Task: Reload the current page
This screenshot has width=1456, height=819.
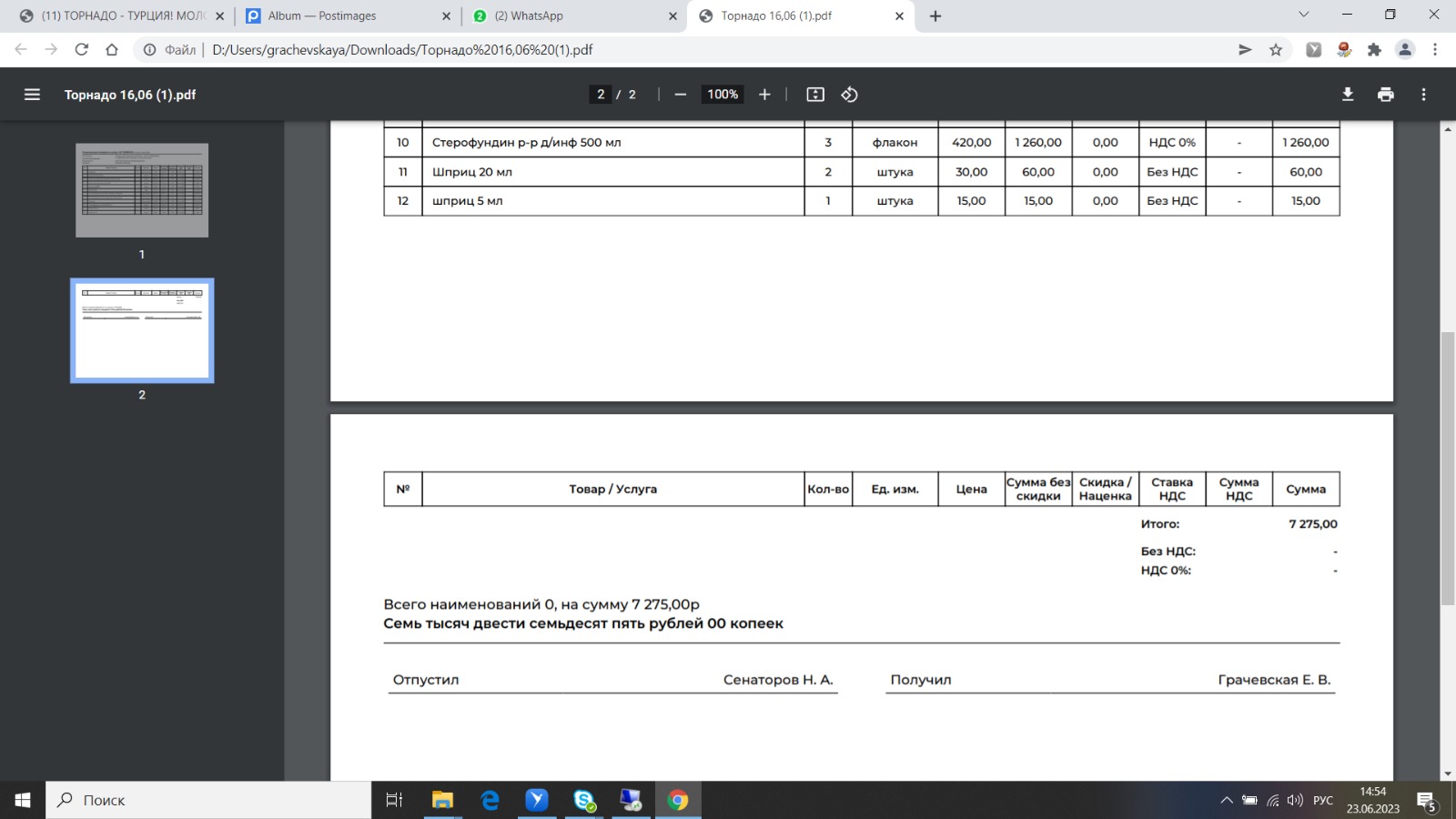Action: (x=82, y=50)
